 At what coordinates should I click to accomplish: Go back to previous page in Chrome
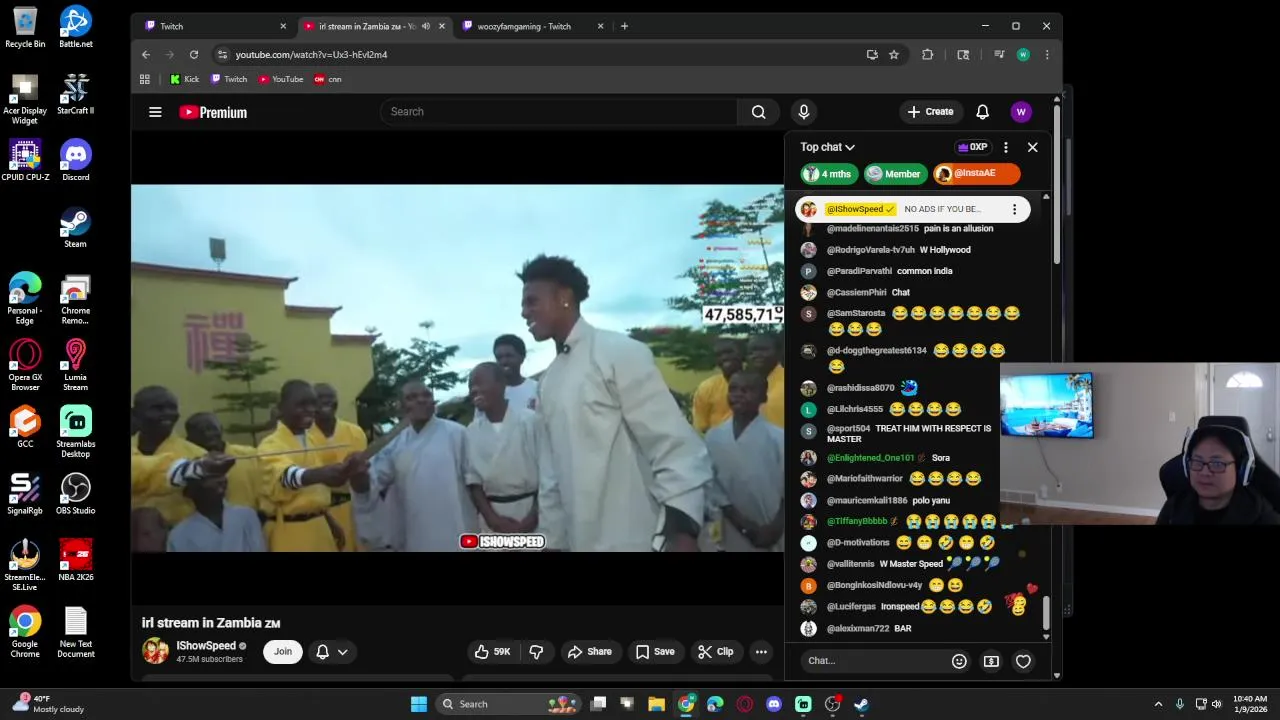click(146, 55)
